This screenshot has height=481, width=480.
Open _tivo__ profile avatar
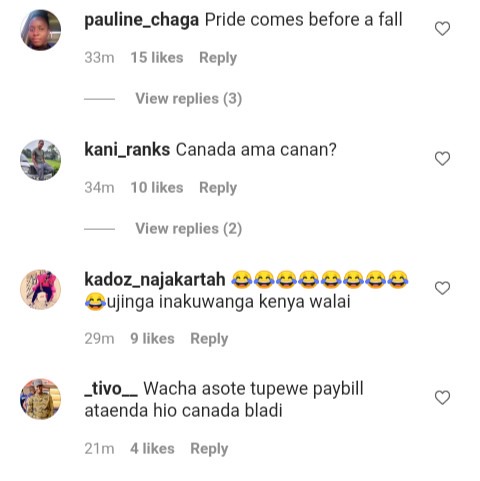41,399
